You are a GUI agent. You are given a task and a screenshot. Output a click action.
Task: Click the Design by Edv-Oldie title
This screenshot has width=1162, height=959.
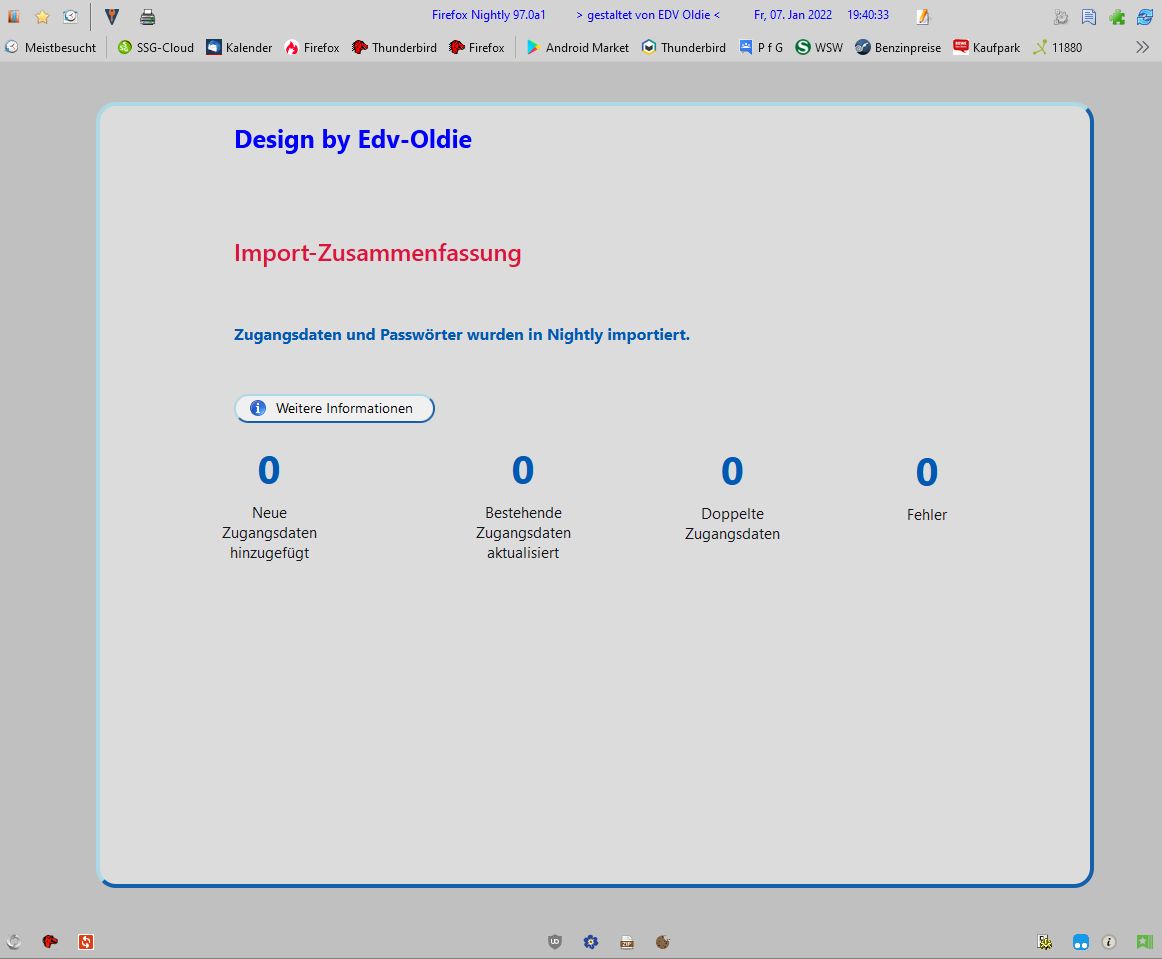pos(353,139)
